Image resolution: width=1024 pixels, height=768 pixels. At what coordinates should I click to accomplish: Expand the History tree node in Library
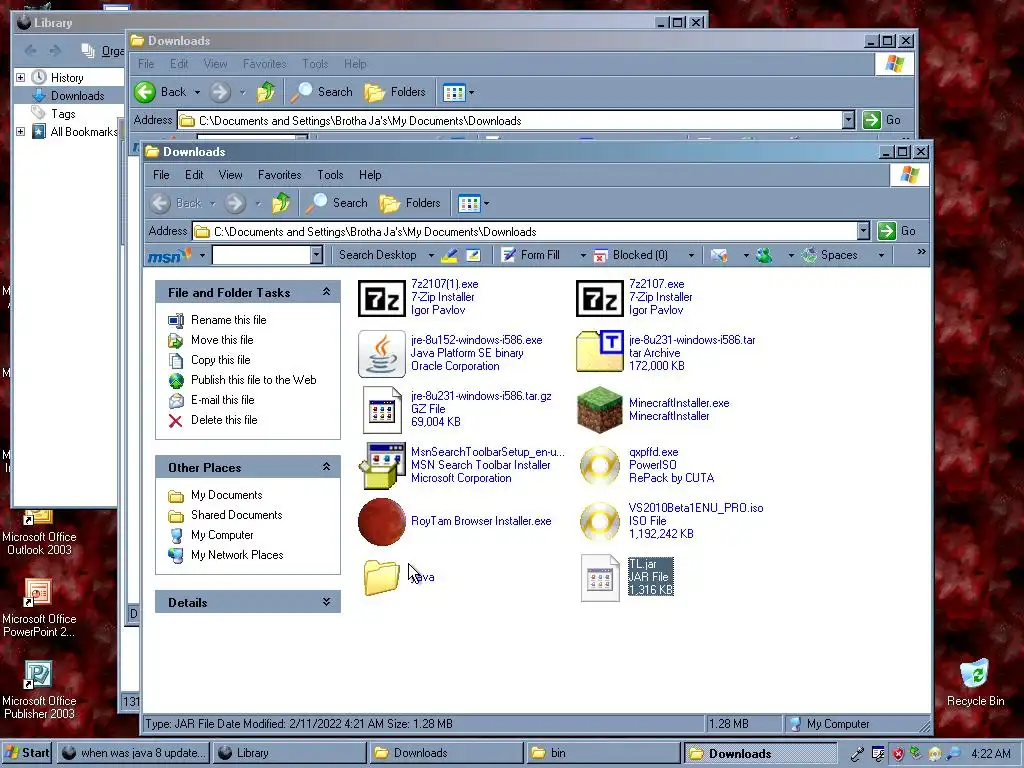pyautogui.click(x=20, y=77)
